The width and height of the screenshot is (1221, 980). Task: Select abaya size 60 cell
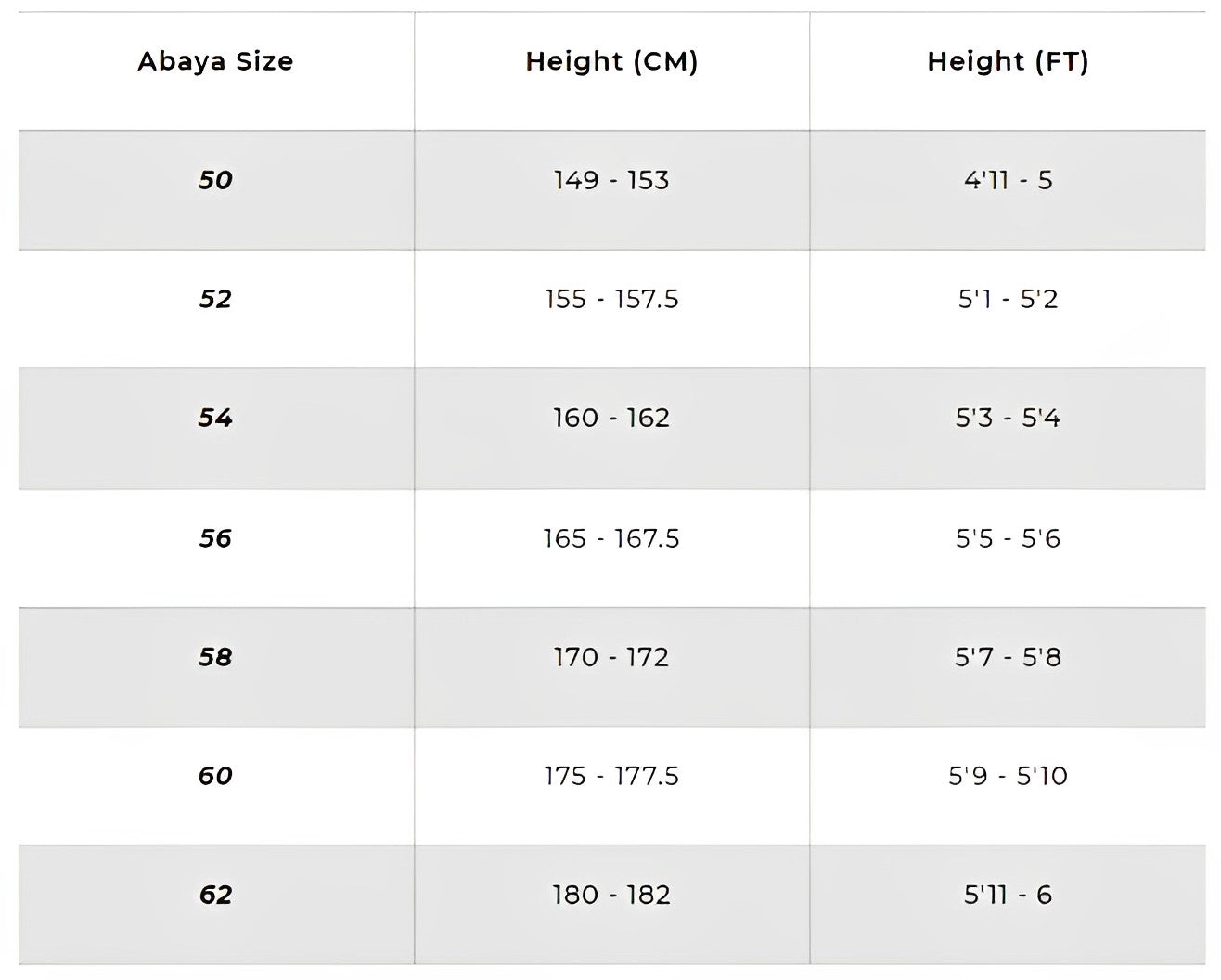(215, 776)
